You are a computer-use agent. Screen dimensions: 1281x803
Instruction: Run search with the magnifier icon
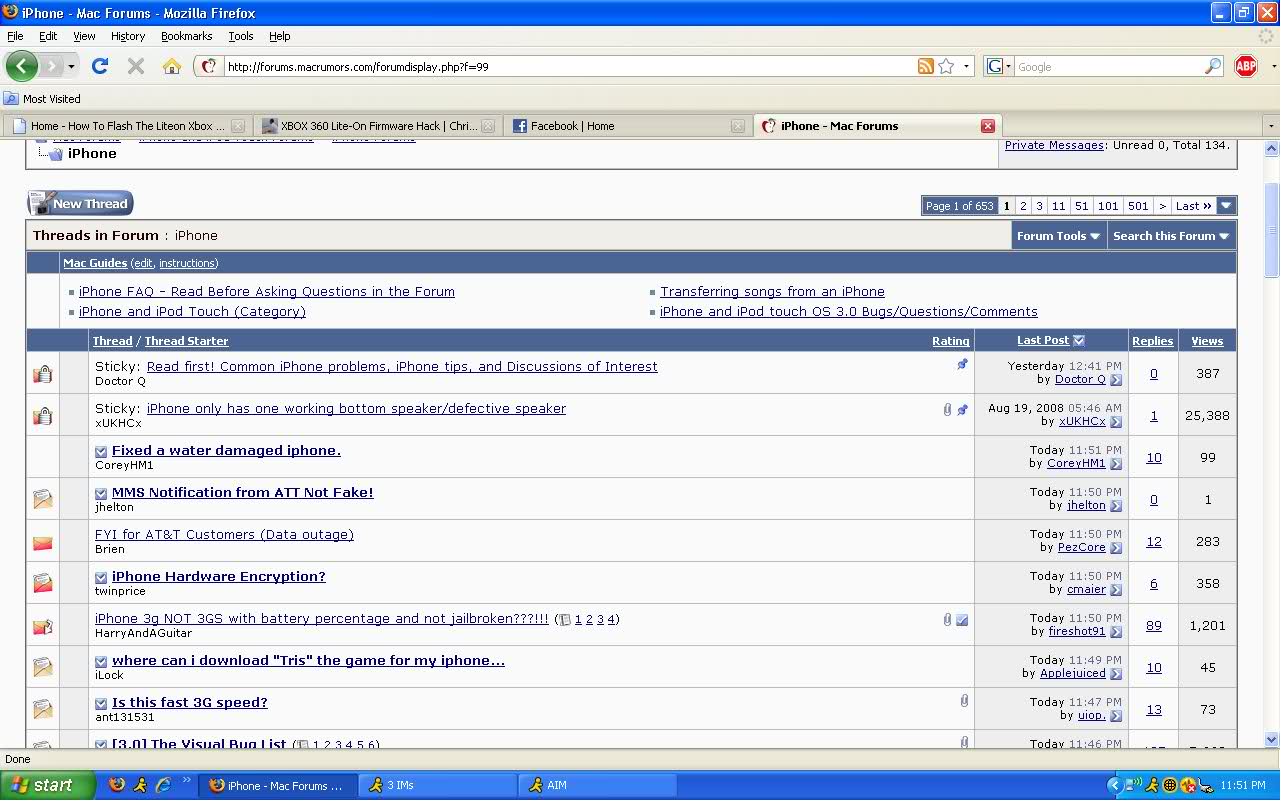[x=1213, y=66]
